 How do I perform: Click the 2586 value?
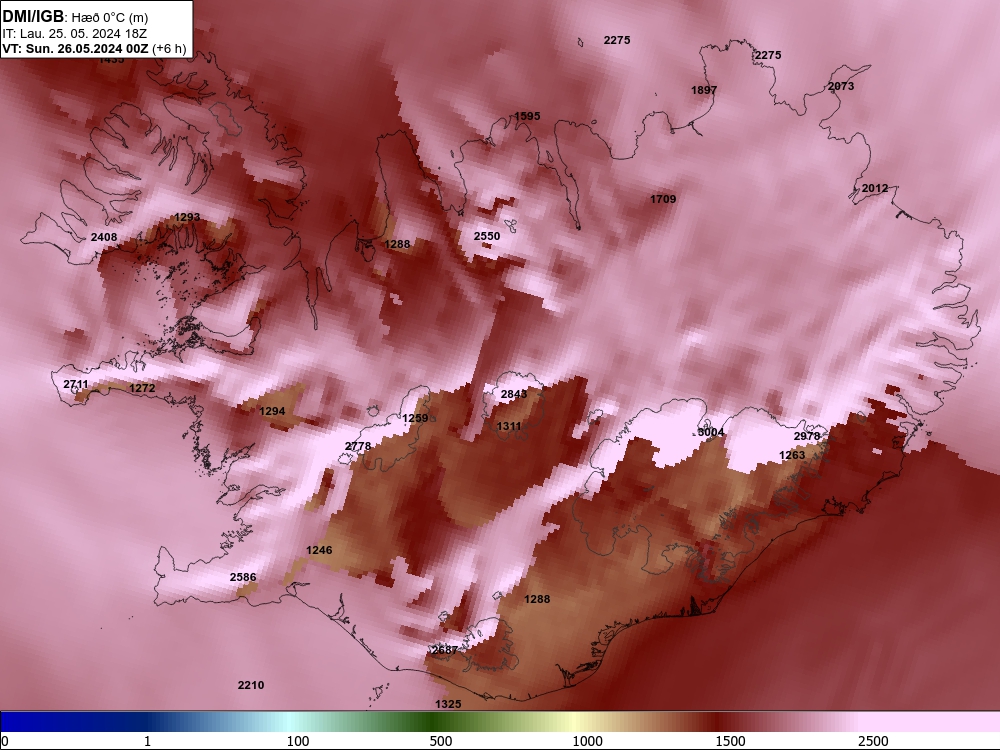[x=243, y=577]
